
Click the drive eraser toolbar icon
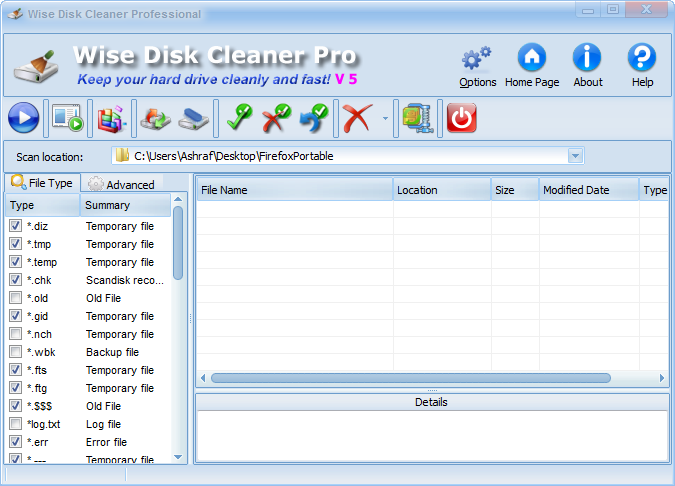(193, 118)
